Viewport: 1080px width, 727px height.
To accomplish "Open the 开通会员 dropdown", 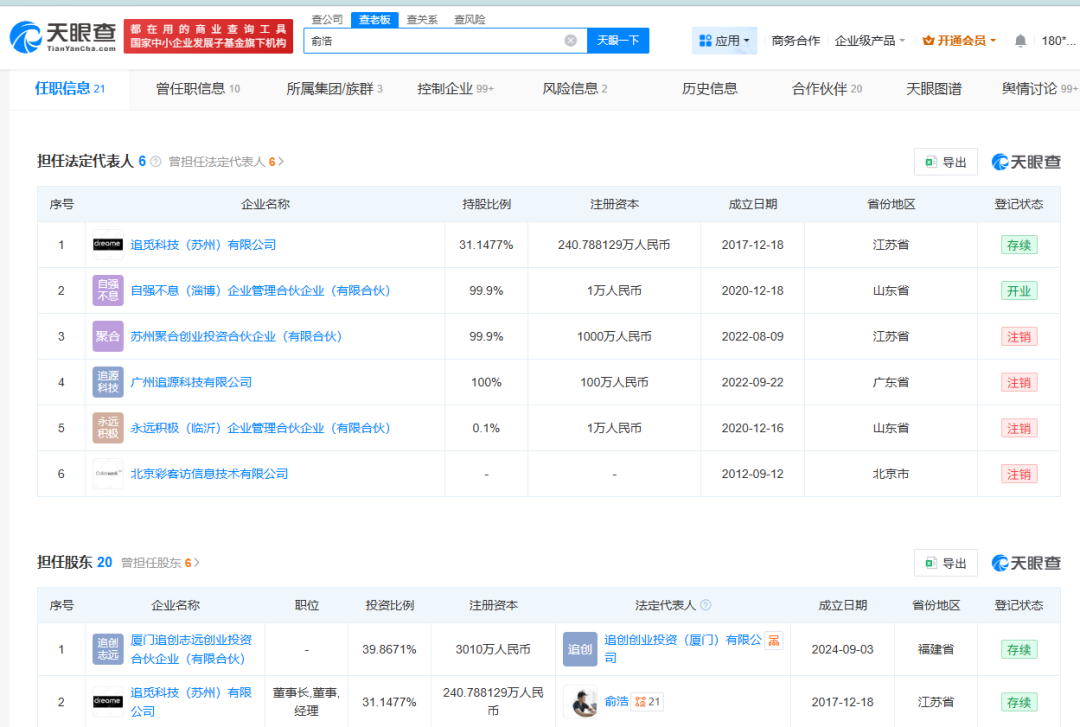I will tap(959, 41).
